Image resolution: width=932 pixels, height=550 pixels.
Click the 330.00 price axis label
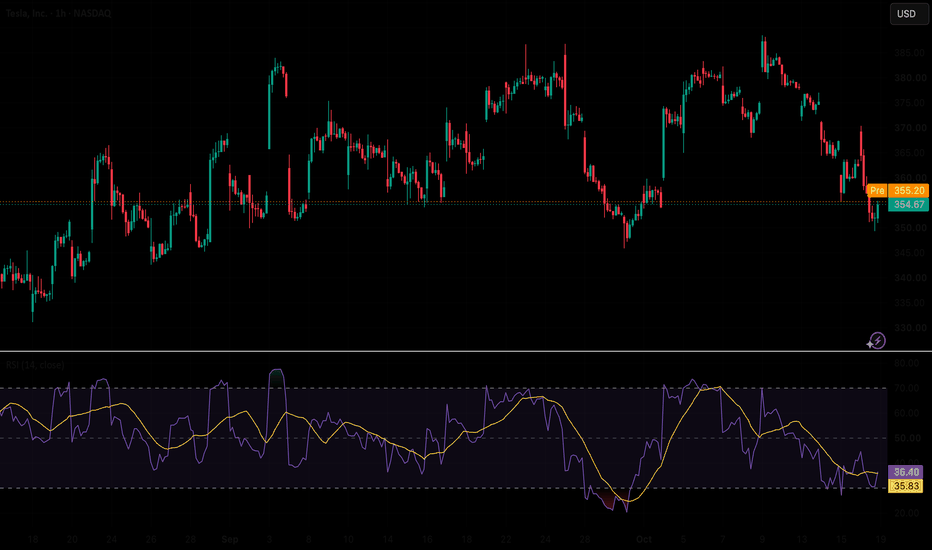click(910, 328)
